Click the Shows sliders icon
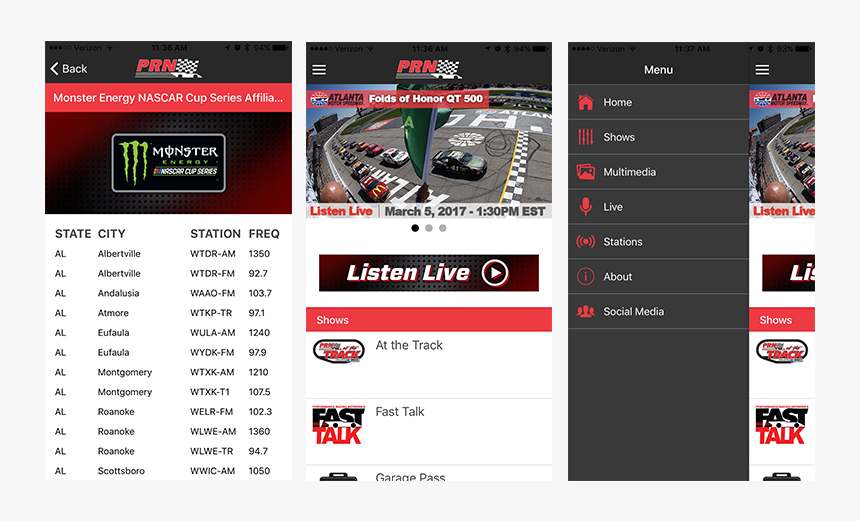Viewport: 860px width, 521px height. click(585, 137)
